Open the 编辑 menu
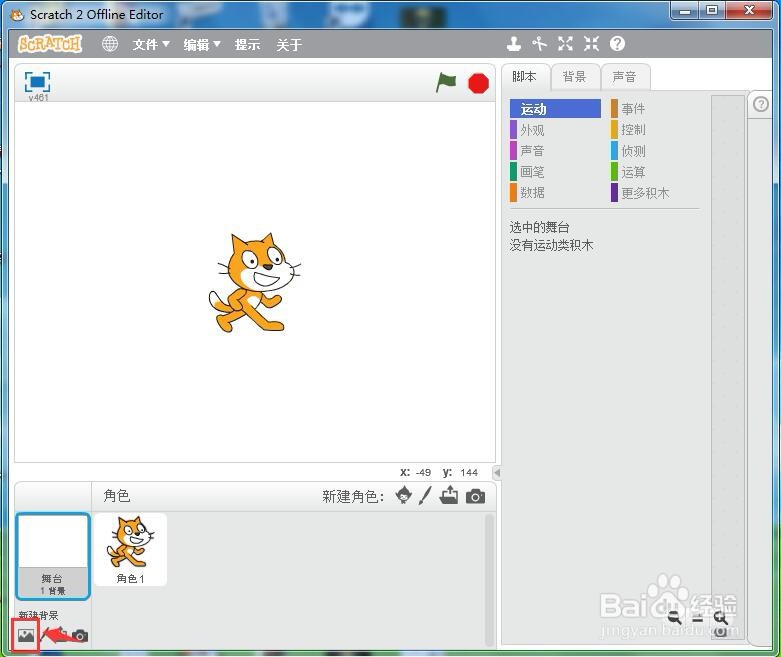Screen dimensions: 781x657 202,45
